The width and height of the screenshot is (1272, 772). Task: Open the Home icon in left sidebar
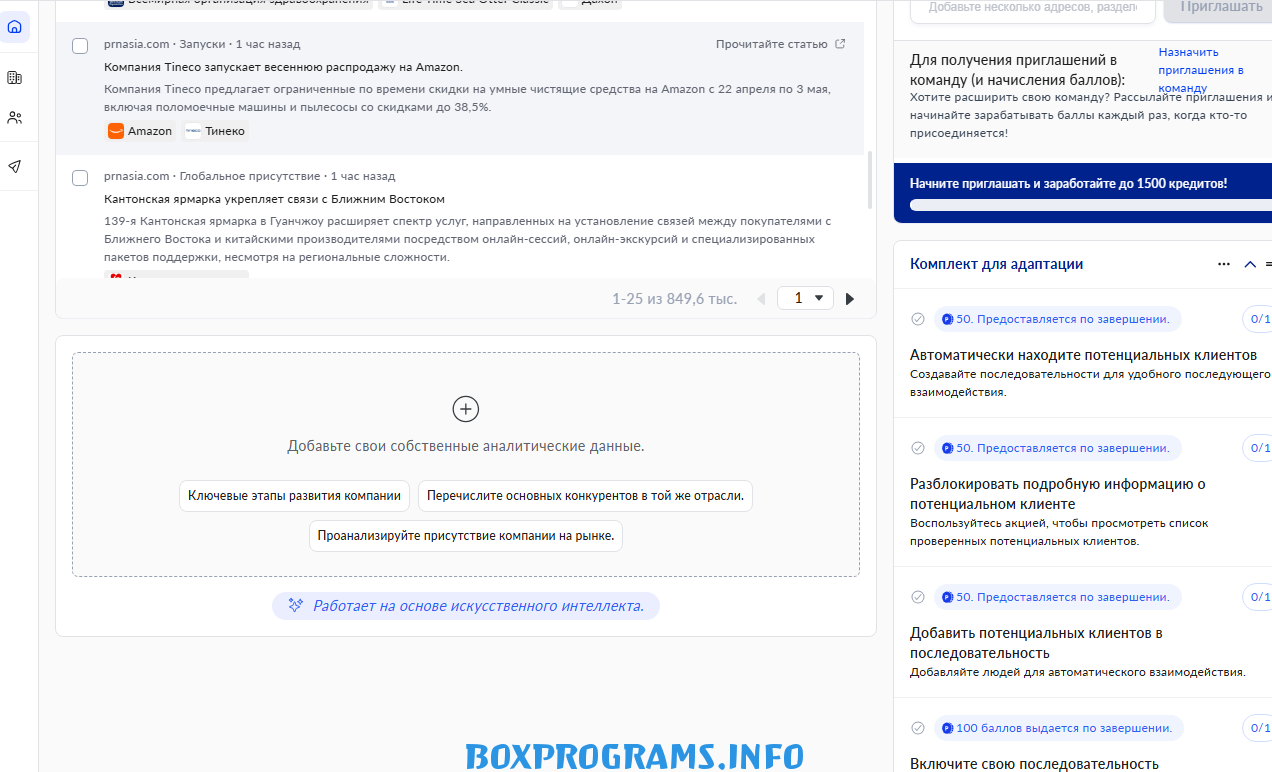point(15,27)
